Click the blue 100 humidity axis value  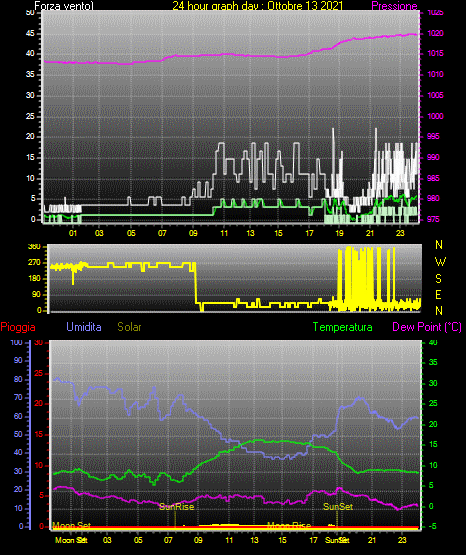[x=17, y=342]
